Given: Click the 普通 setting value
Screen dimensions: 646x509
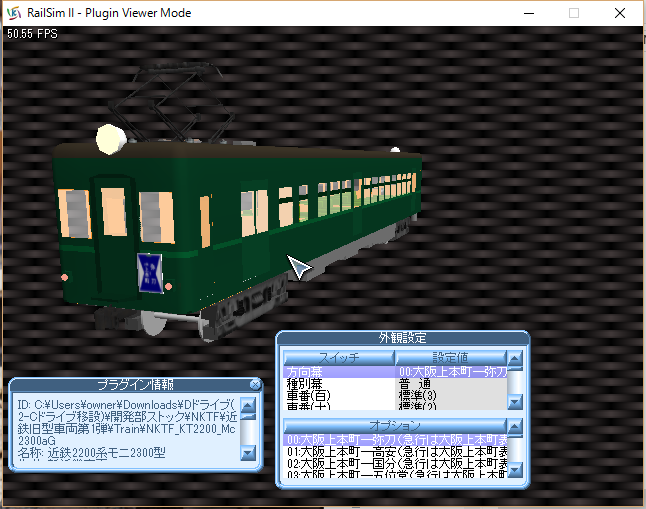Looking at the screenshot, I should point(415,384).
